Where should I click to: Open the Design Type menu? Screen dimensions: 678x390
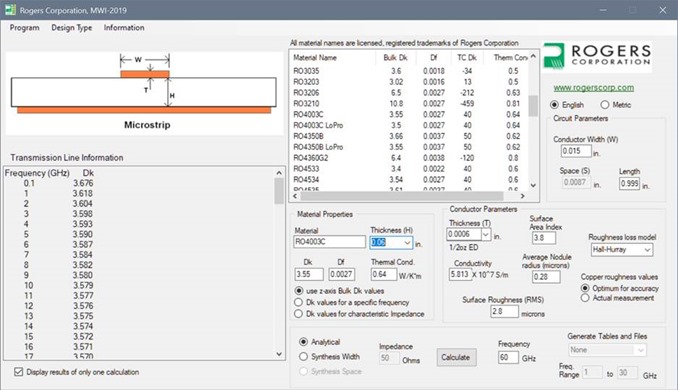(71, 28)
